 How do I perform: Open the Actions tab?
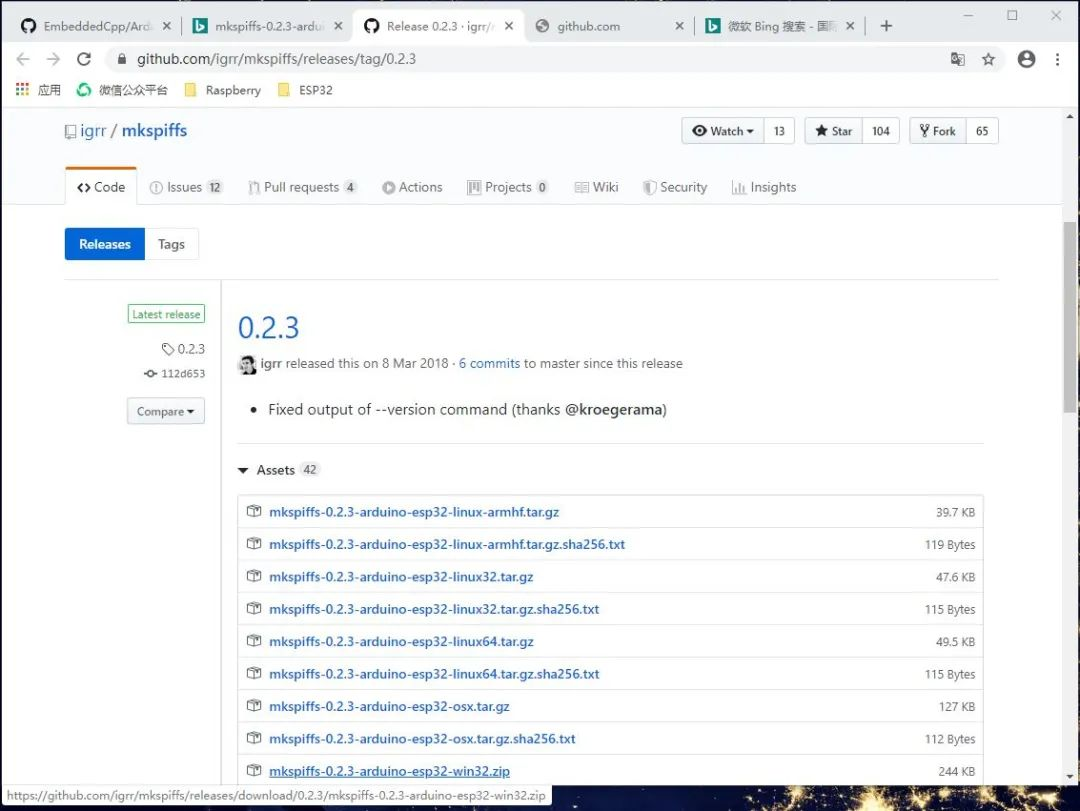(x=412, y=187)
